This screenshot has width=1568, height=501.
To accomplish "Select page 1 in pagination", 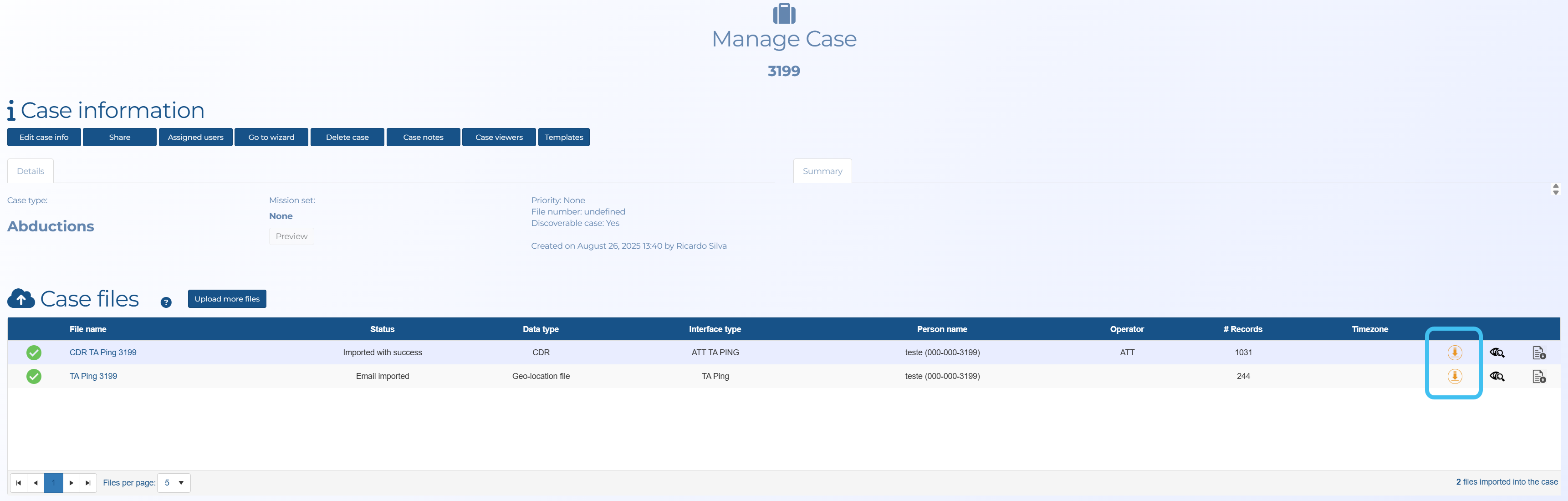I will (54, 483).
